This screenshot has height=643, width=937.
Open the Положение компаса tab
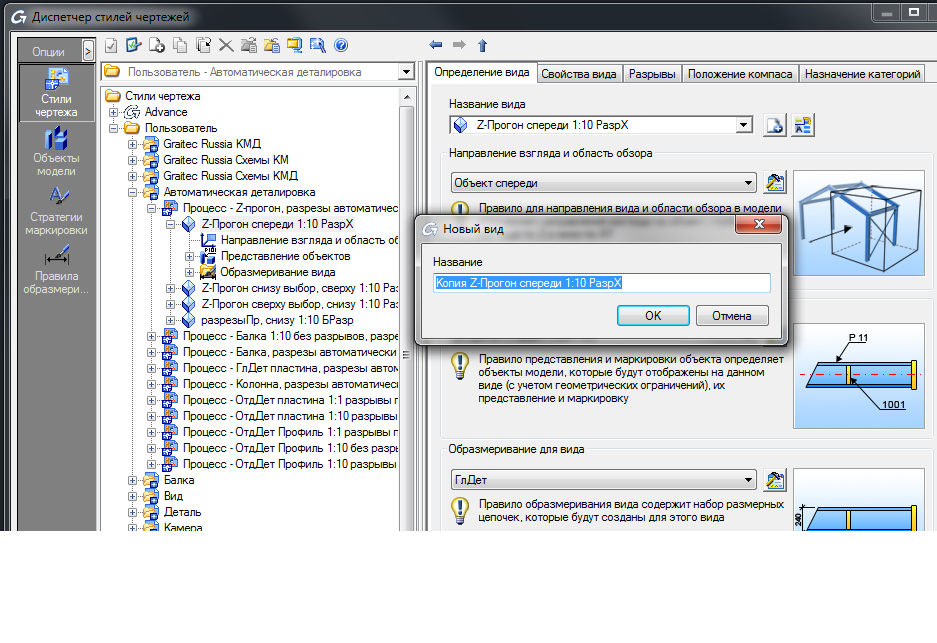click(x=740, y=74)
